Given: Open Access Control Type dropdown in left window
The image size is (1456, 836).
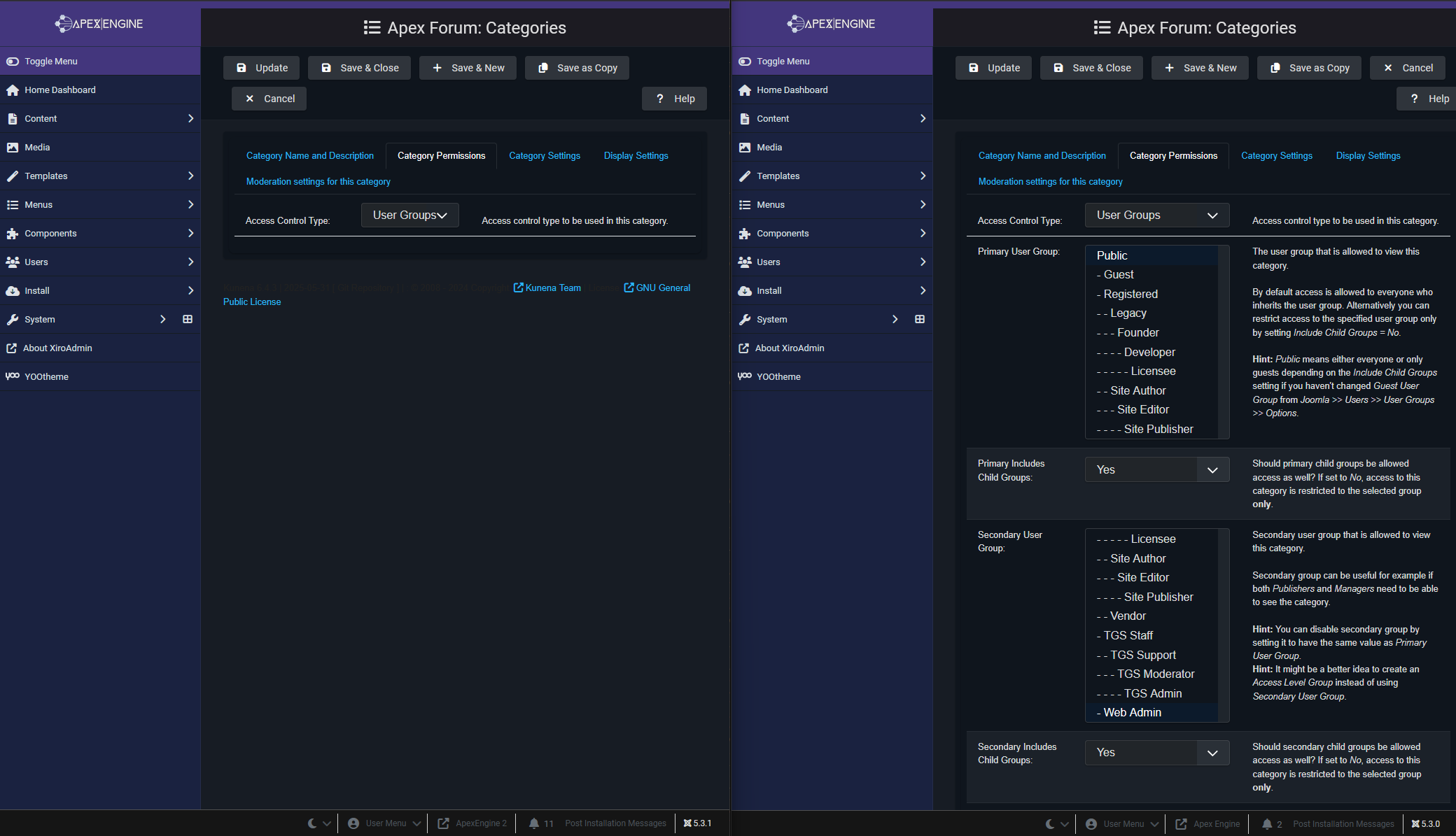Looking at the screenshot, I should (x=410, y=215).
